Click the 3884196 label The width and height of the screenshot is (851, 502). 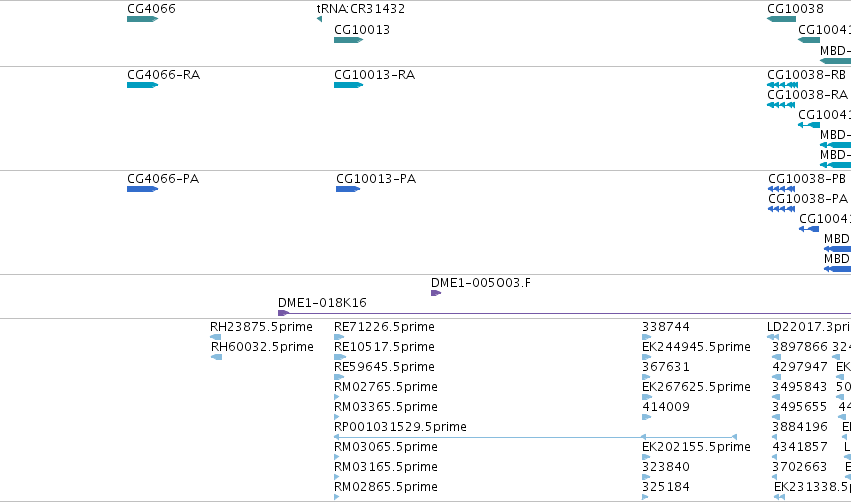(x=800, y=427)
